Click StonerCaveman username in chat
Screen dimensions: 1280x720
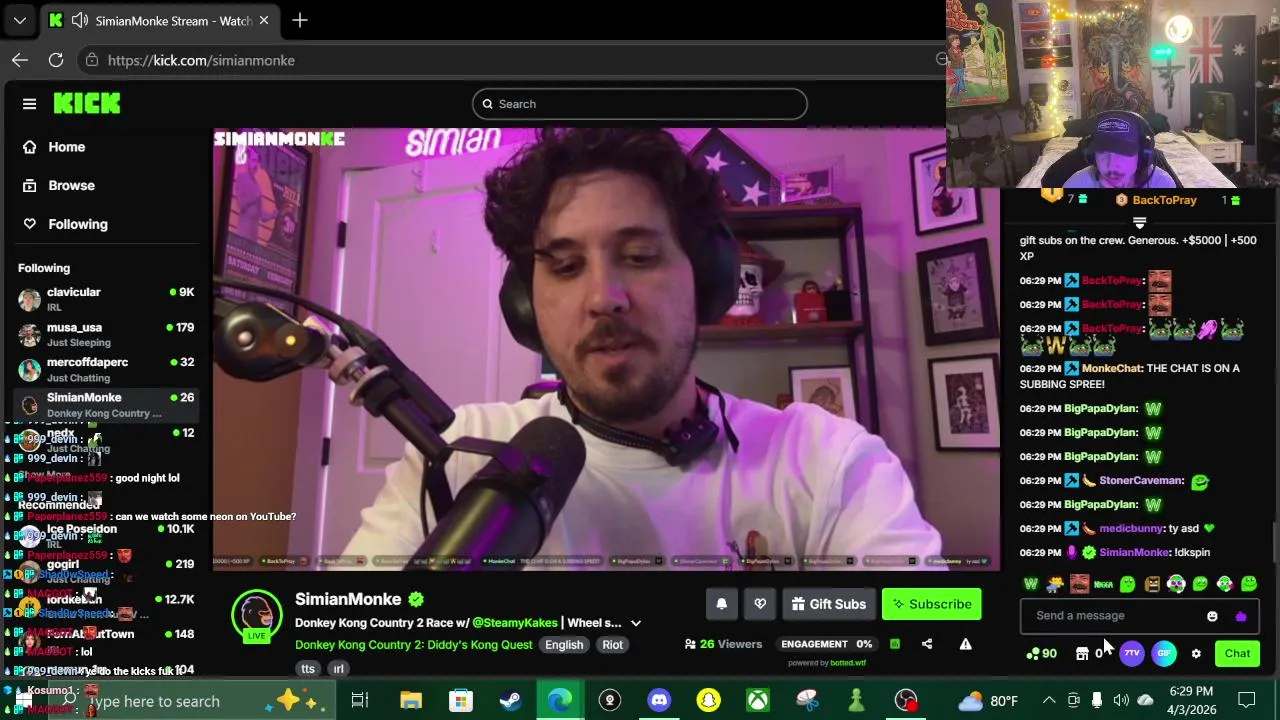point(1141,480)
